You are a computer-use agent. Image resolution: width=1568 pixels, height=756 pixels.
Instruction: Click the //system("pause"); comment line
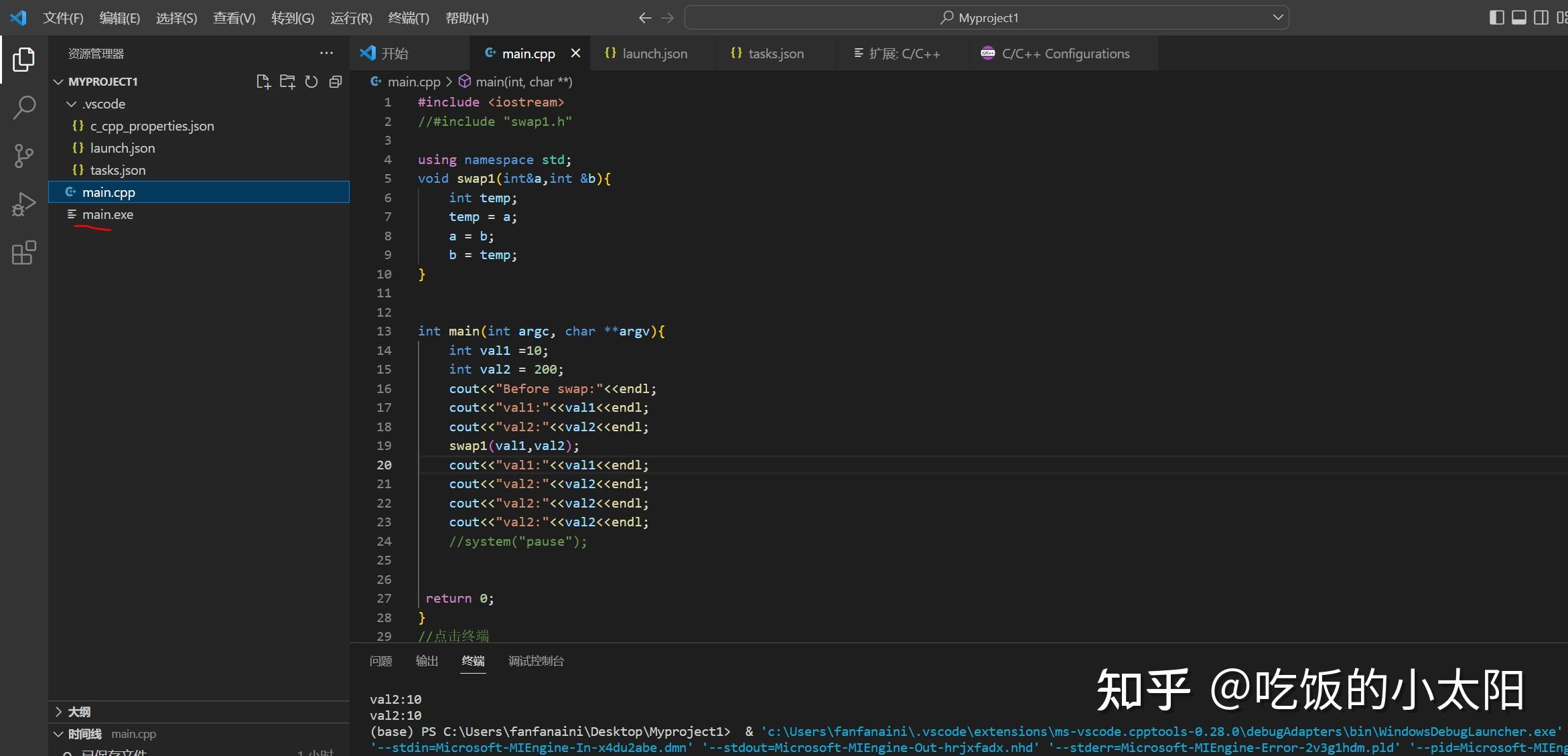[x=518, y=542]
